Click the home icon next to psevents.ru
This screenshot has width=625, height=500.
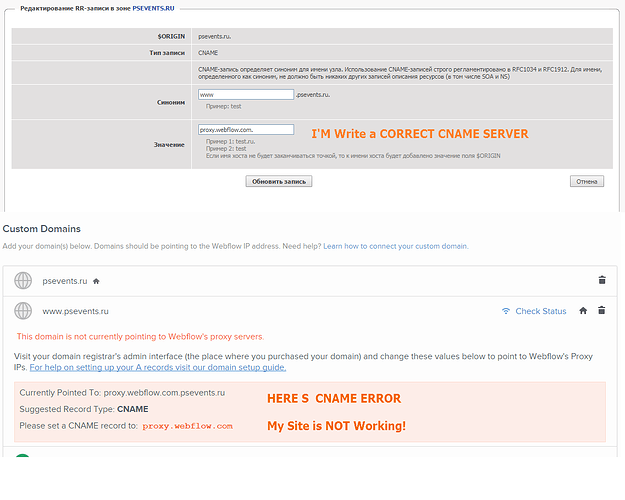coord(96,281)
